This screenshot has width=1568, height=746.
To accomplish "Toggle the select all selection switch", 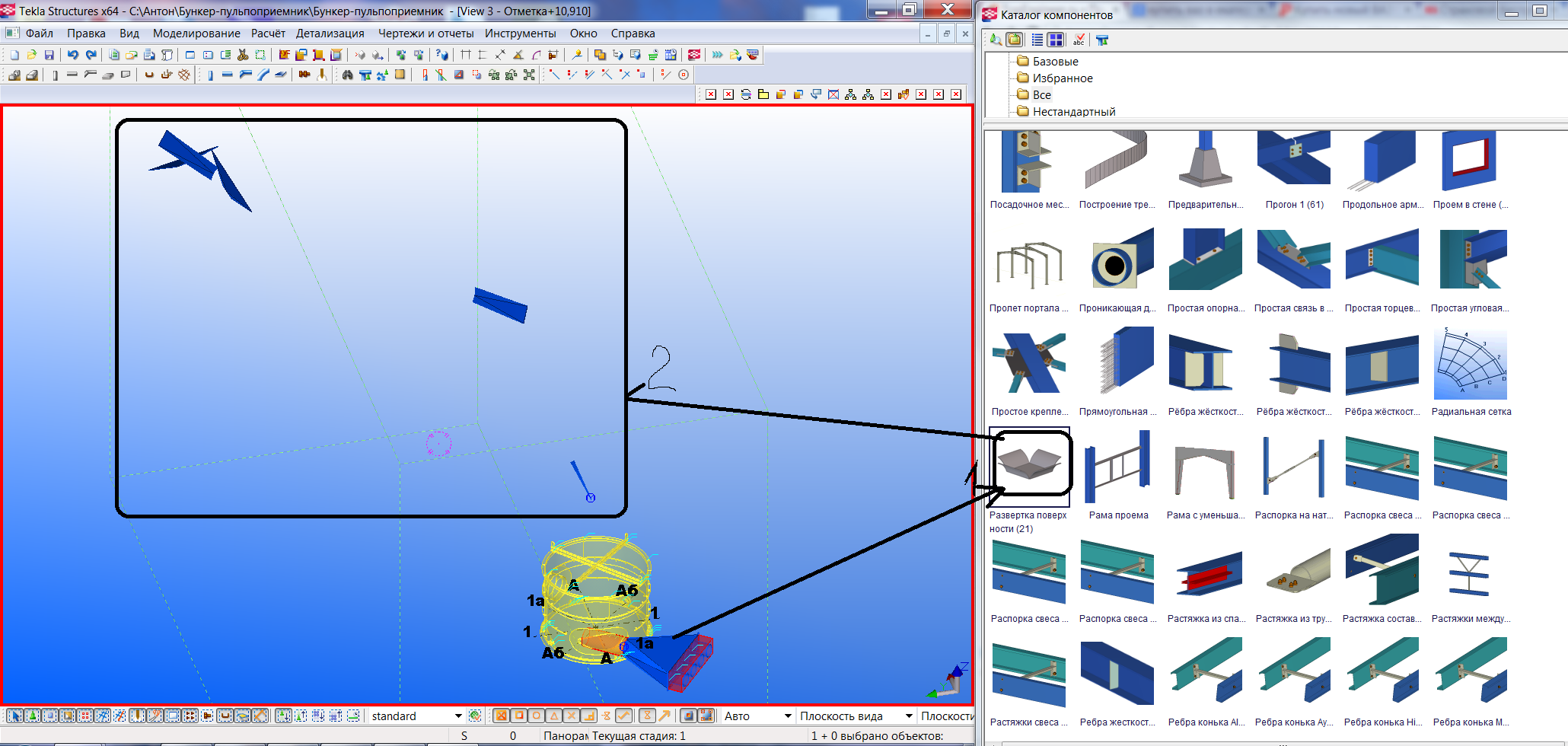I will coord(14,716).
